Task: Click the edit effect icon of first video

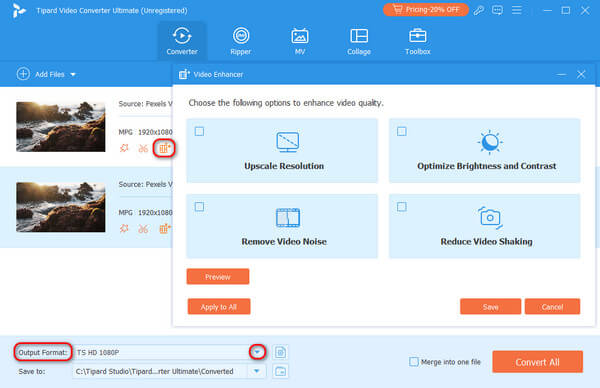Action: tap(124, 148)
